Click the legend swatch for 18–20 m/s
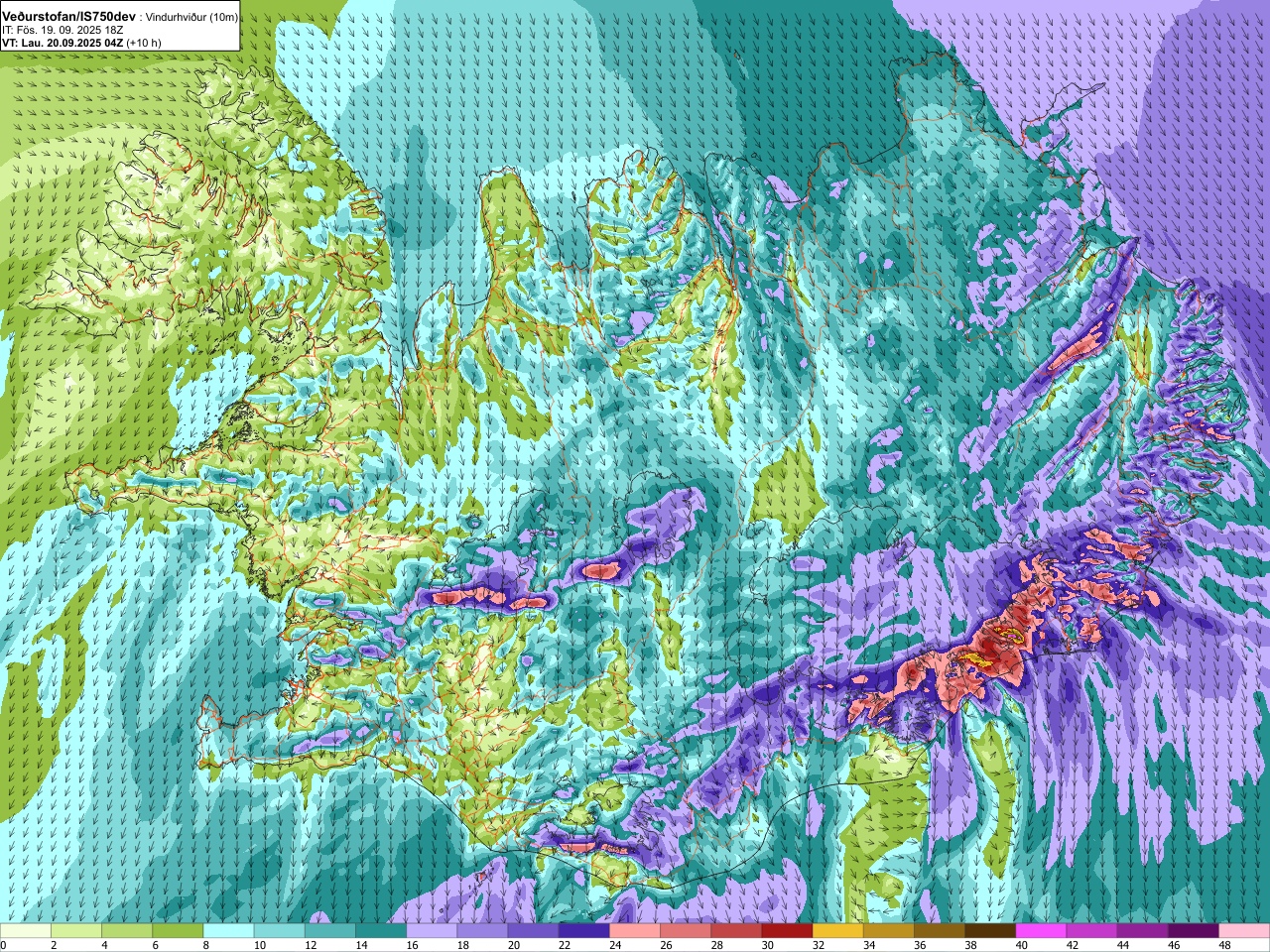Image resolution: width=1270 pixels, height=952 pixels. click(x=482, y=931)
